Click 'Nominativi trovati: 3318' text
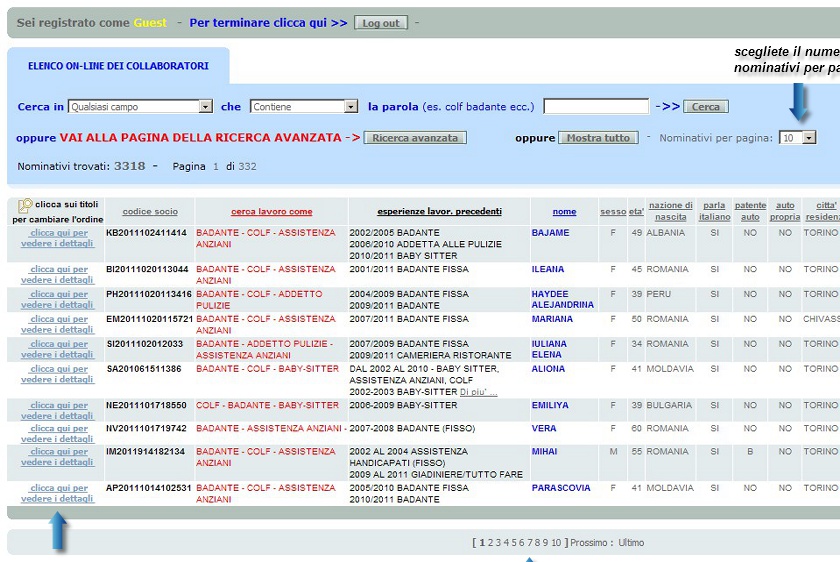840x562 pixels. (81, 166)
